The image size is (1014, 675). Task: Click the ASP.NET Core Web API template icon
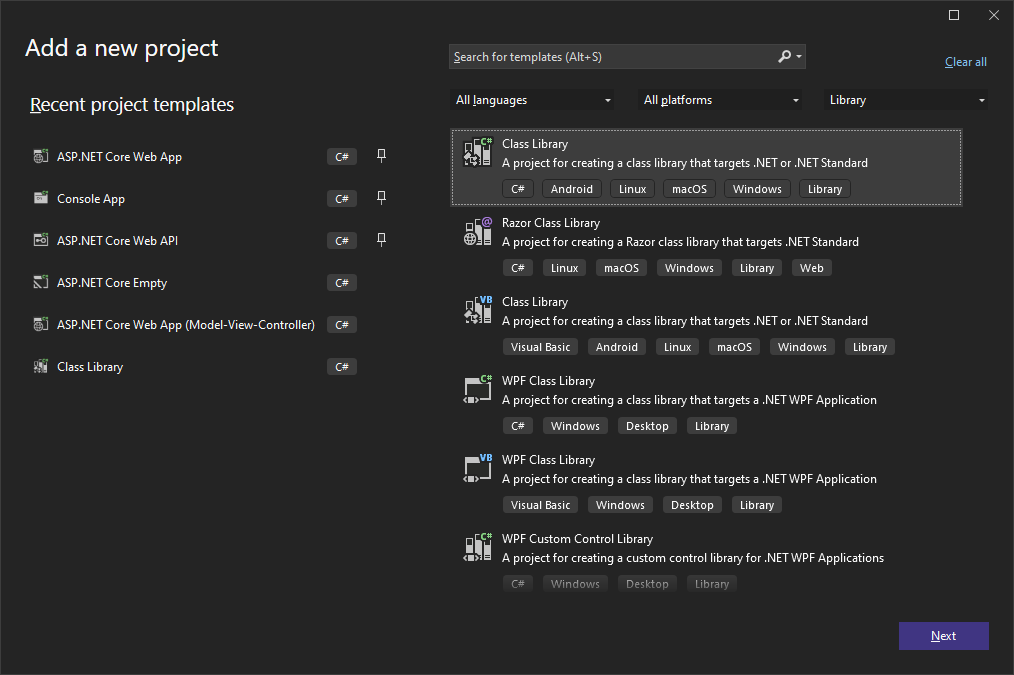[41, 240]
